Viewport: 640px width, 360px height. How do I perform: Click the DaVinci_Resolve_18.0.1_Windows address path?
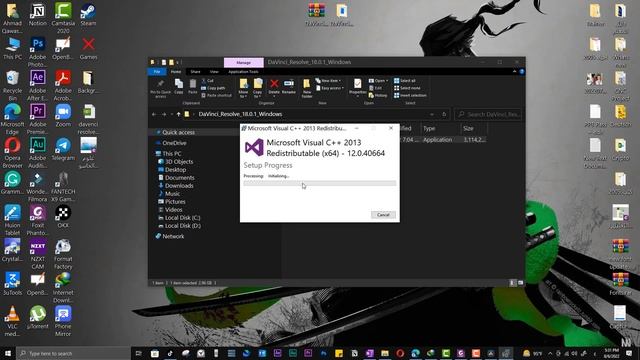tap(240, 114)
